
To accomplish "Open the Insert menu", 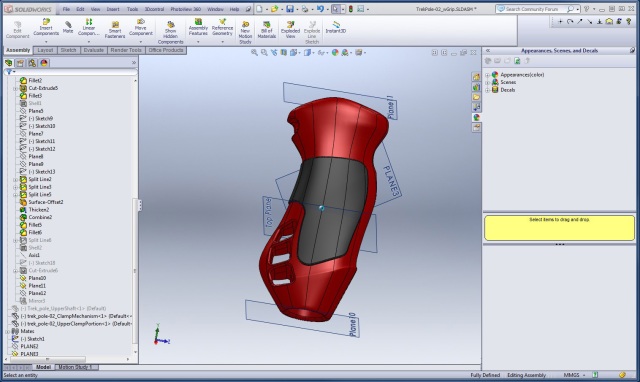I will [113, 9].
